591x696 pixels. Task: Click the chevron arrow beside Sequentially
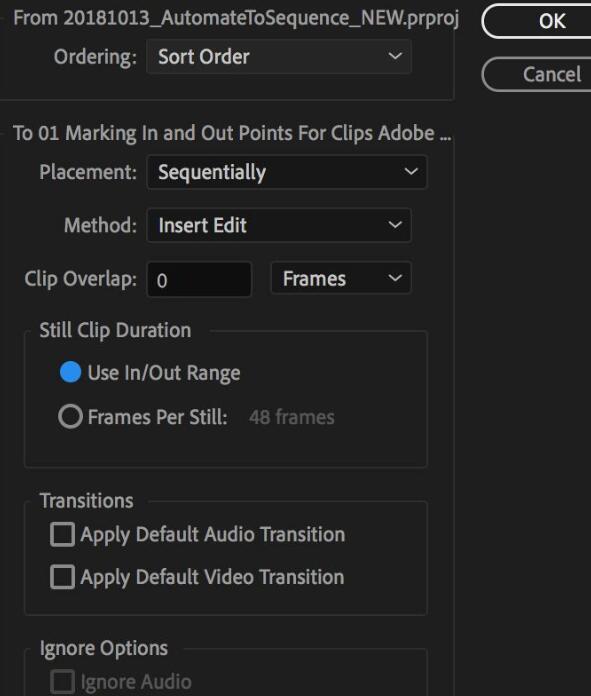(x=411, y=171)
